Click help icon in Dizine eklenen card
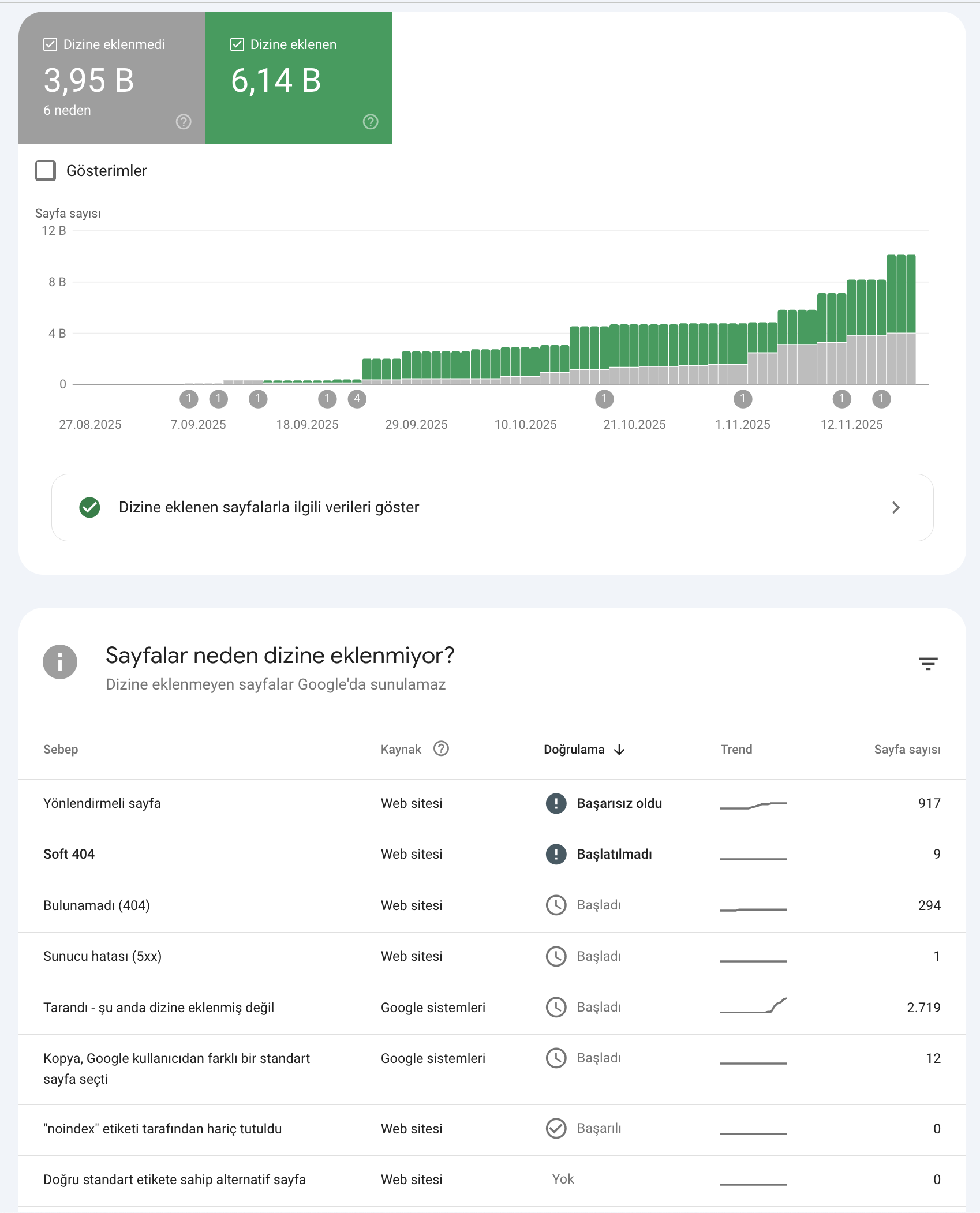Image resolution: width=980 pixels, height=1213 pixels. click(371, 122)
